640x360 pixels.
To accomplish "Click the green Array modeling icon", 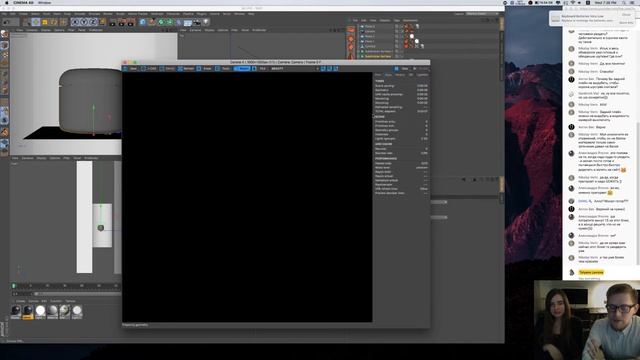I will tap(170, 22).
